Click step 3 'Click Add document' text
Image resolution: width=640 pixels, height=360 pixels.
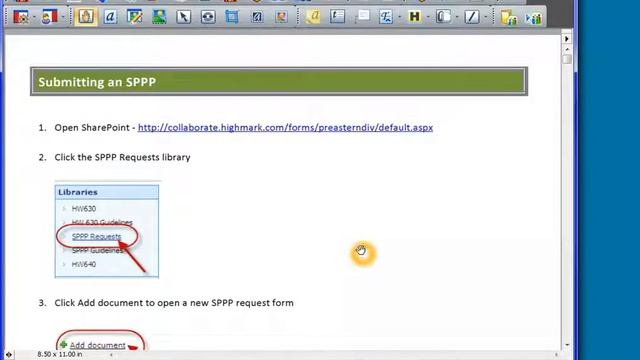(x=174, y=303)
